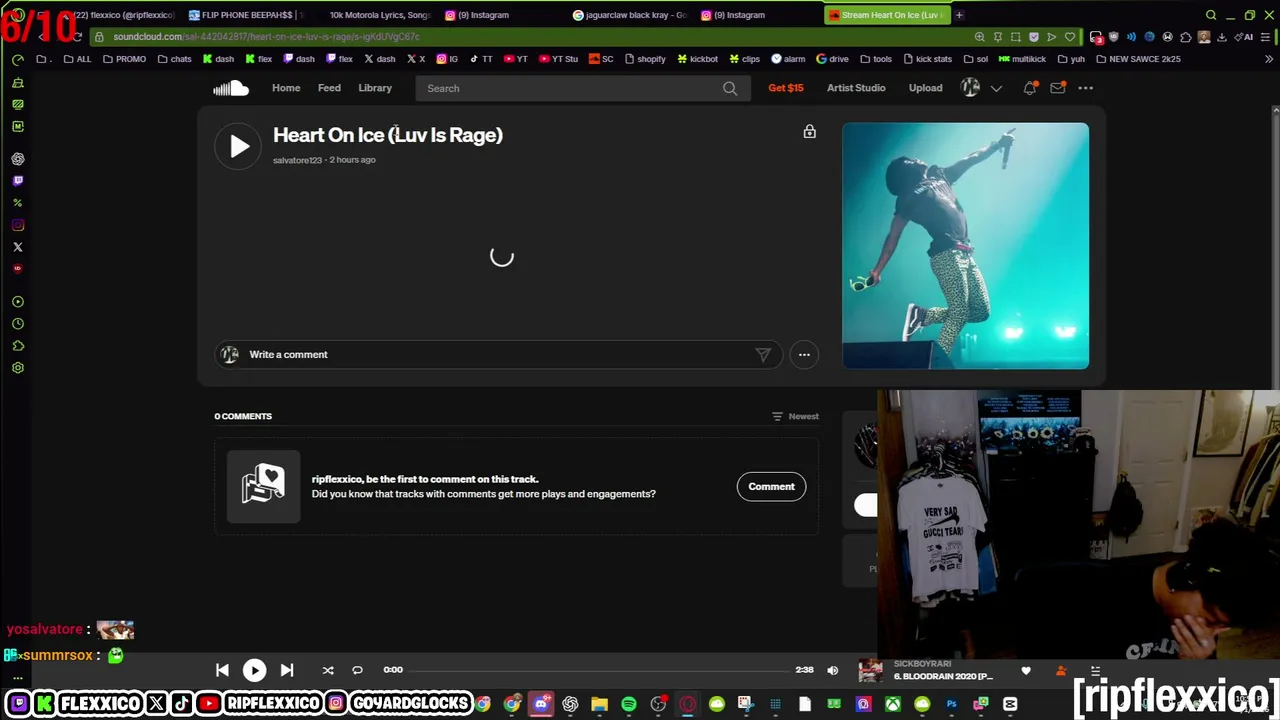
Task: Open the Xbox taskbar icon
Action: point(892,704)
